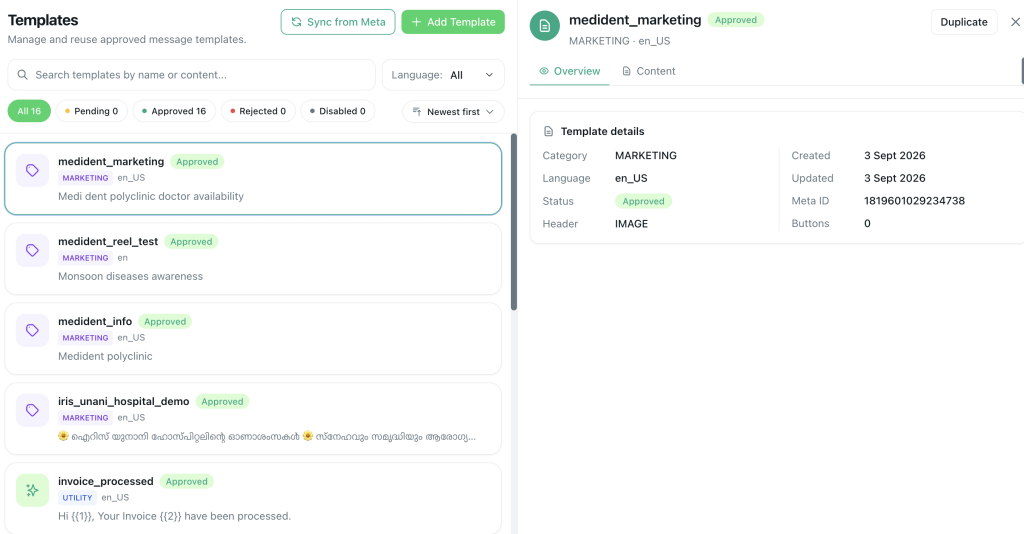Open the Overview tab
1024x534 pixels.
click(569, 71)
